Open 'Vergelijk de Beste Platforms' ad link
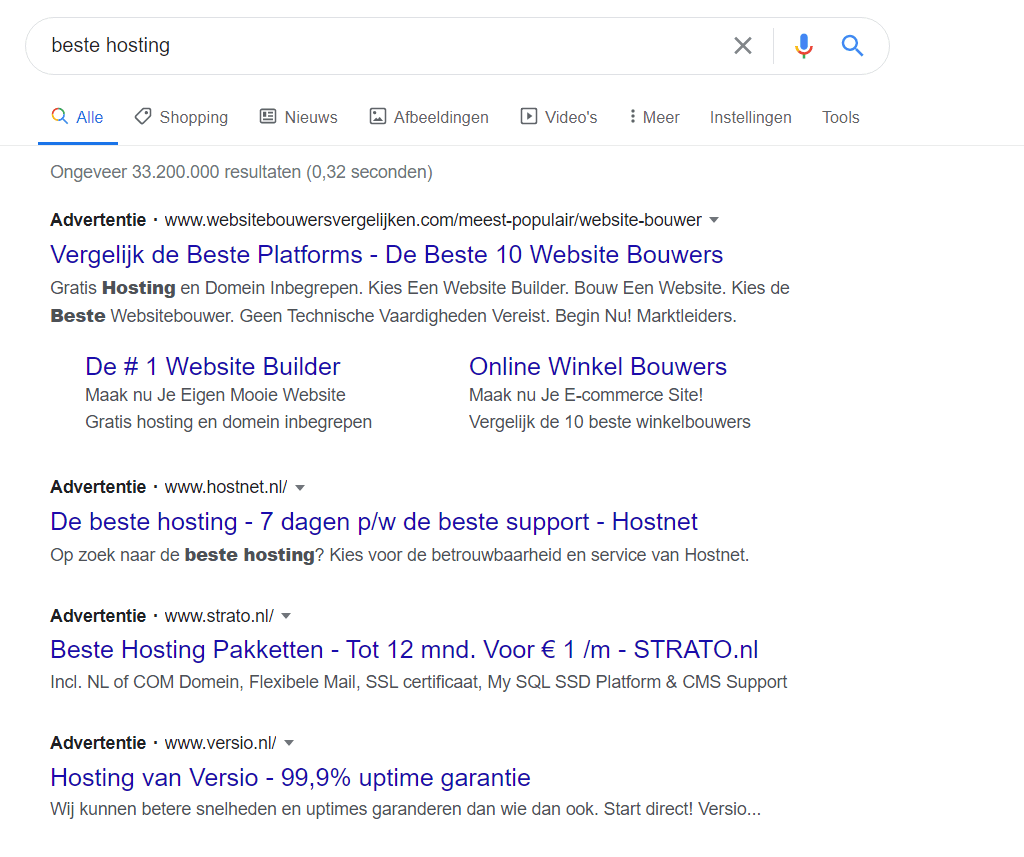The height and width of the screenshot is (857, 1024). tap(387, 255)
